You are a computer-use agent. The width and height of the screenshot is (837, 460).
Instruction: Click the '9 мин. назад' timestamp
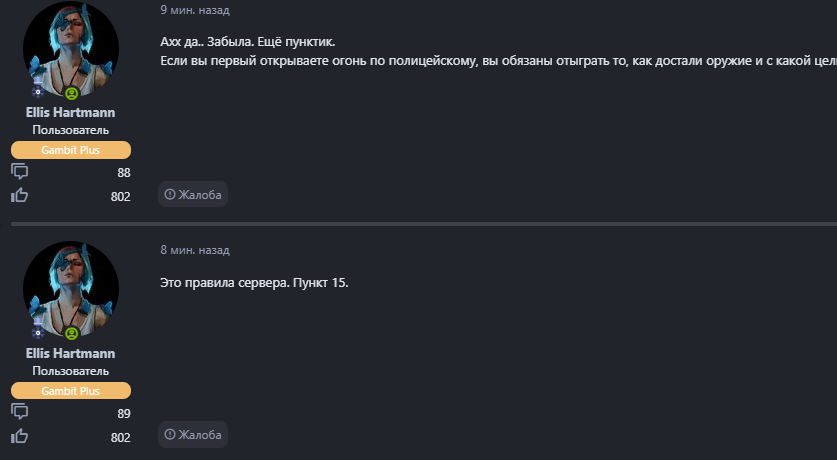click(194, 10)
